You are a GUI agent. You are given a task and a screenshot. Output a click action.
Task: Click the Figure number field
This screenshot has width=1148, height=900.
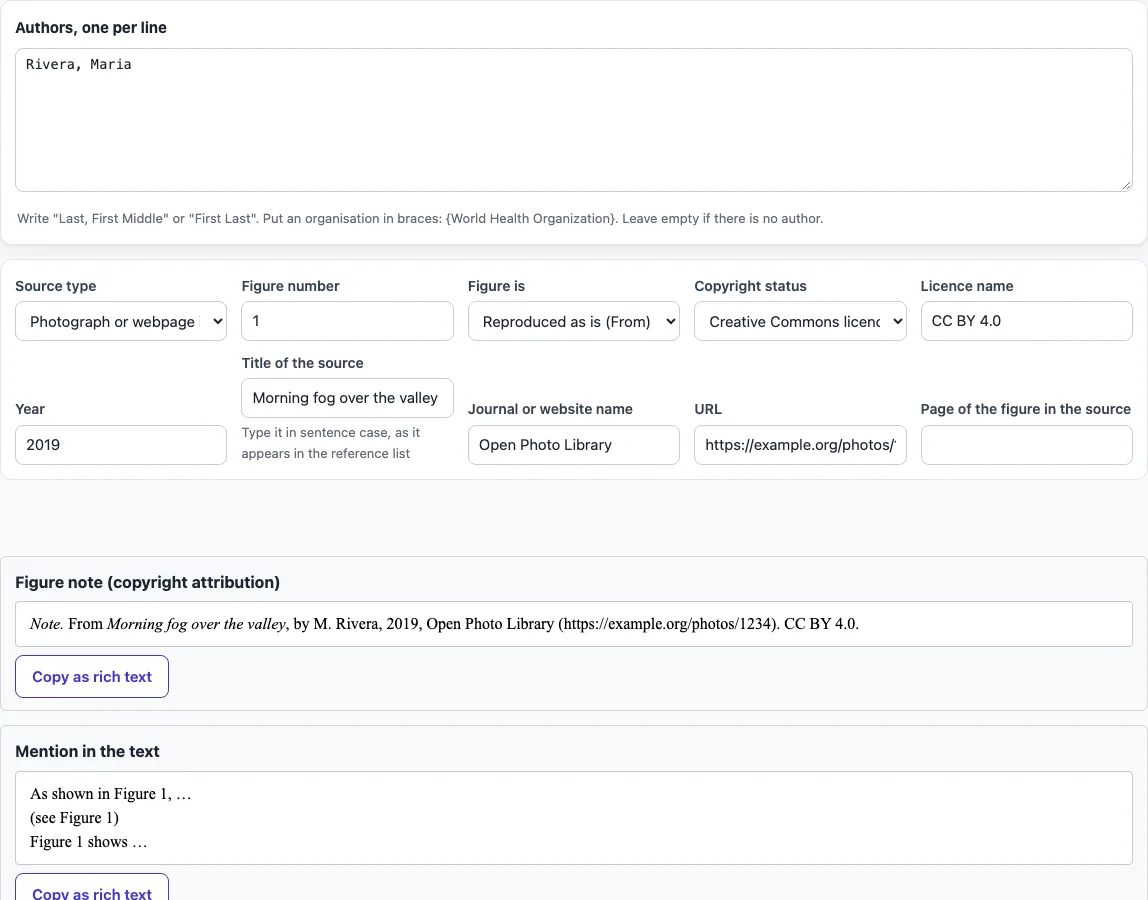coord(347,321)
